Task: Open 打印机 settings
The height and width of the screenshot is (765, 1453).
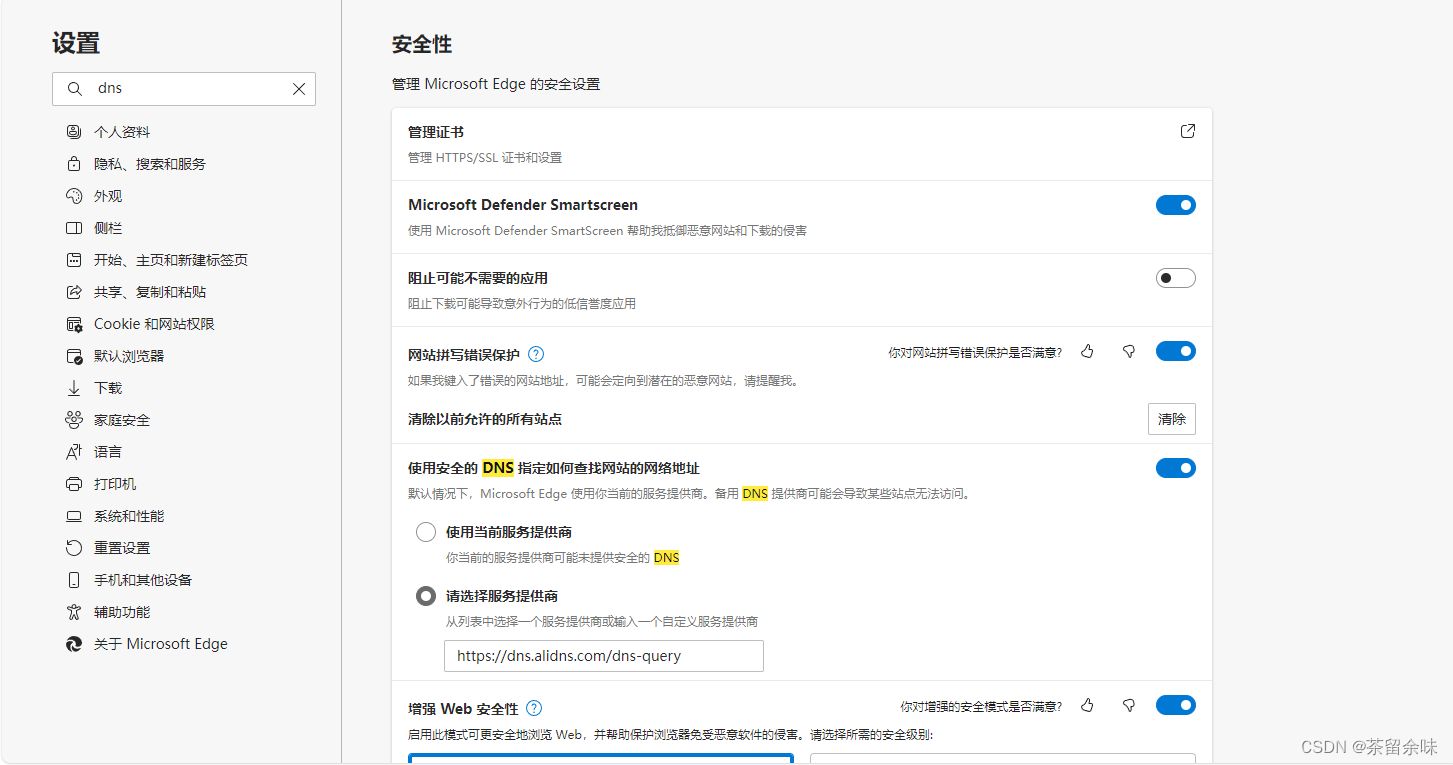Action: pos(115,484)
